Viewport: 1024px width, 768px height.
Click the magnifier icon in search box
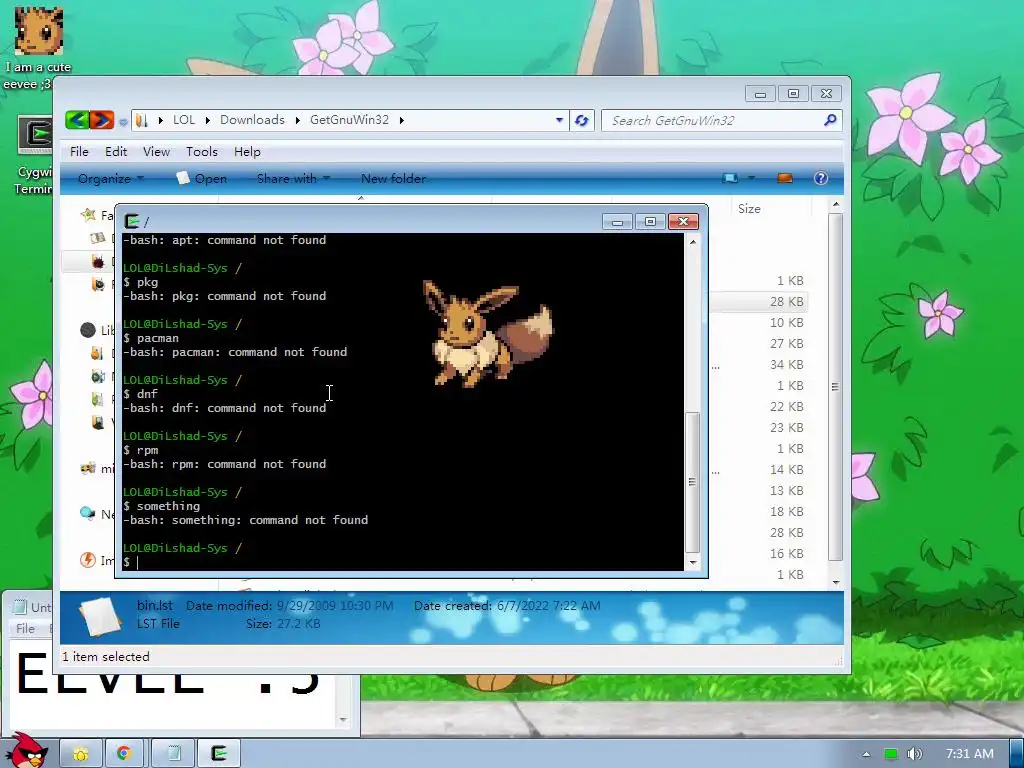pos(830,120)
